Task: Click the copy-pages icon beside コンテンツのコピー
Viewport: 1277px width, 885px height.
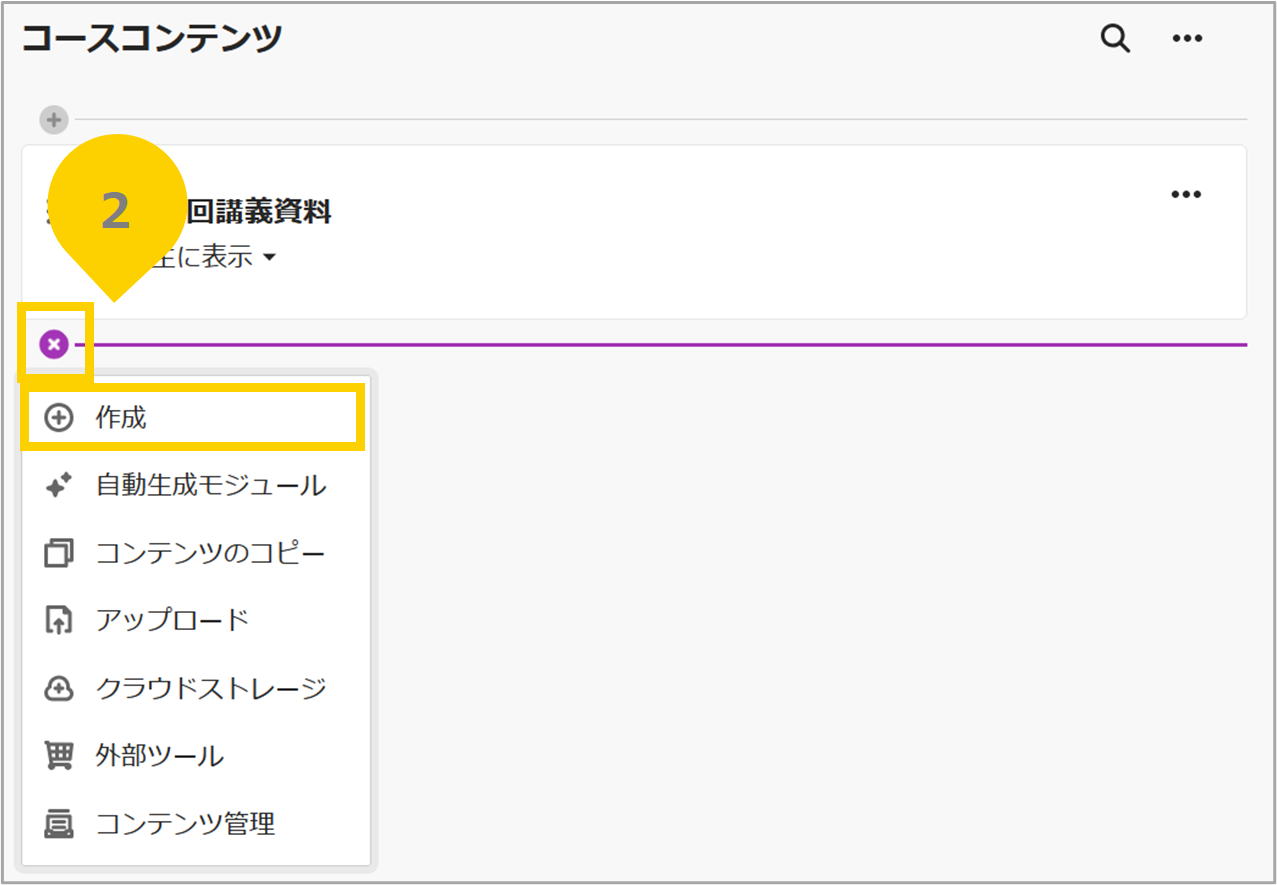Action: [60, 553]
